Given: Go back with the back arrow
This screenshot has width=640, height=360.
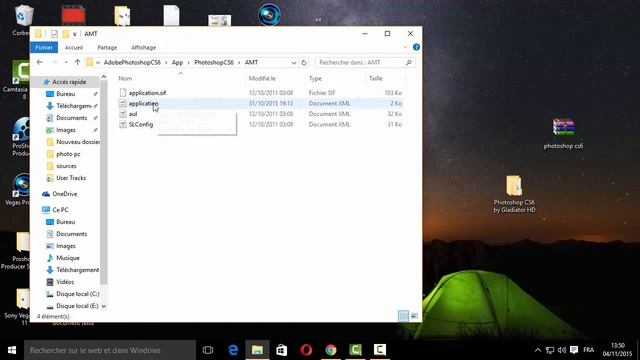Looking at the screenshot, I should pyautogui.click(x=40, y=62).
